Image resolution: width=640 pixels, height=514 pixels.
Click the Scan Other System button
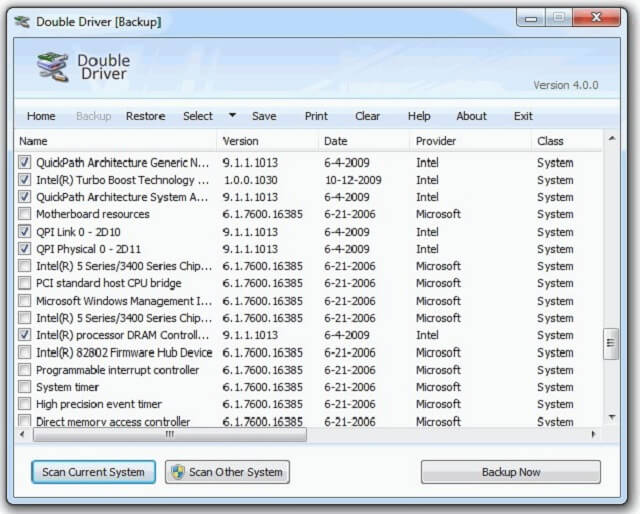[x=227, y=472]
